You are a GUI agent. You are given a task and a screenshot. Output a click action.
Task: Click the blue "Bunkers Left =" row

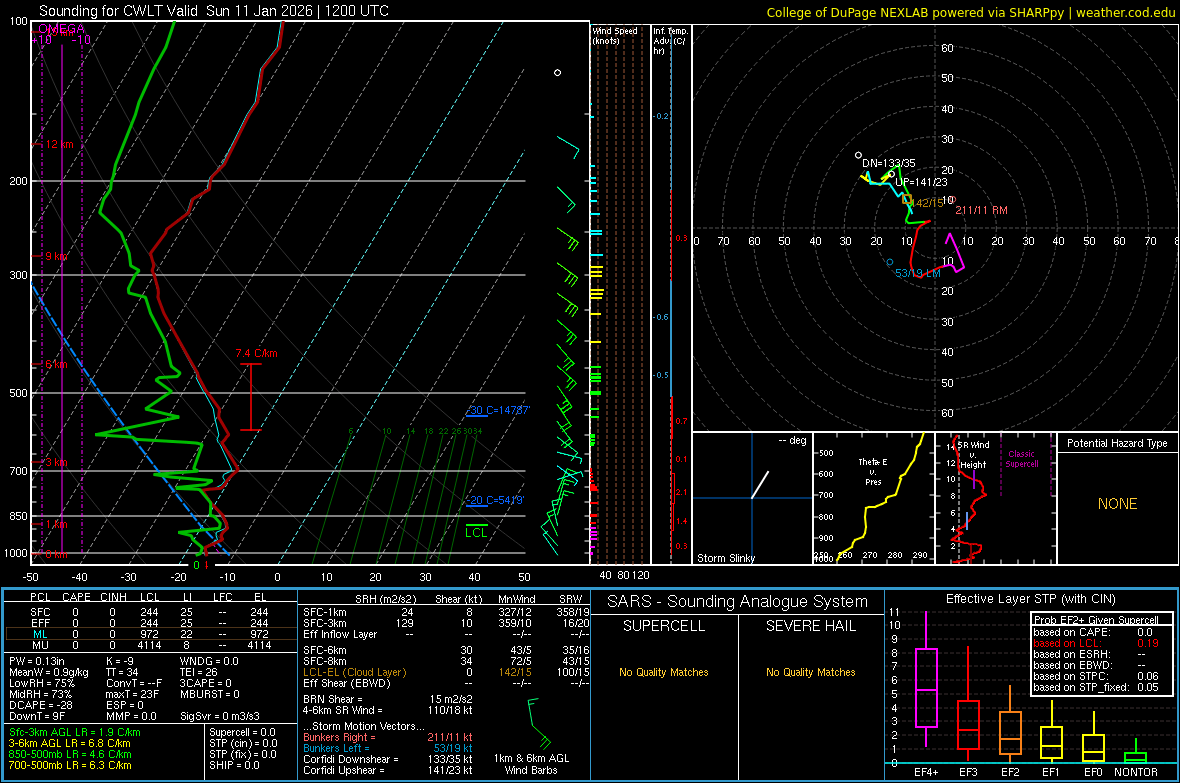(x=388, y=748)
